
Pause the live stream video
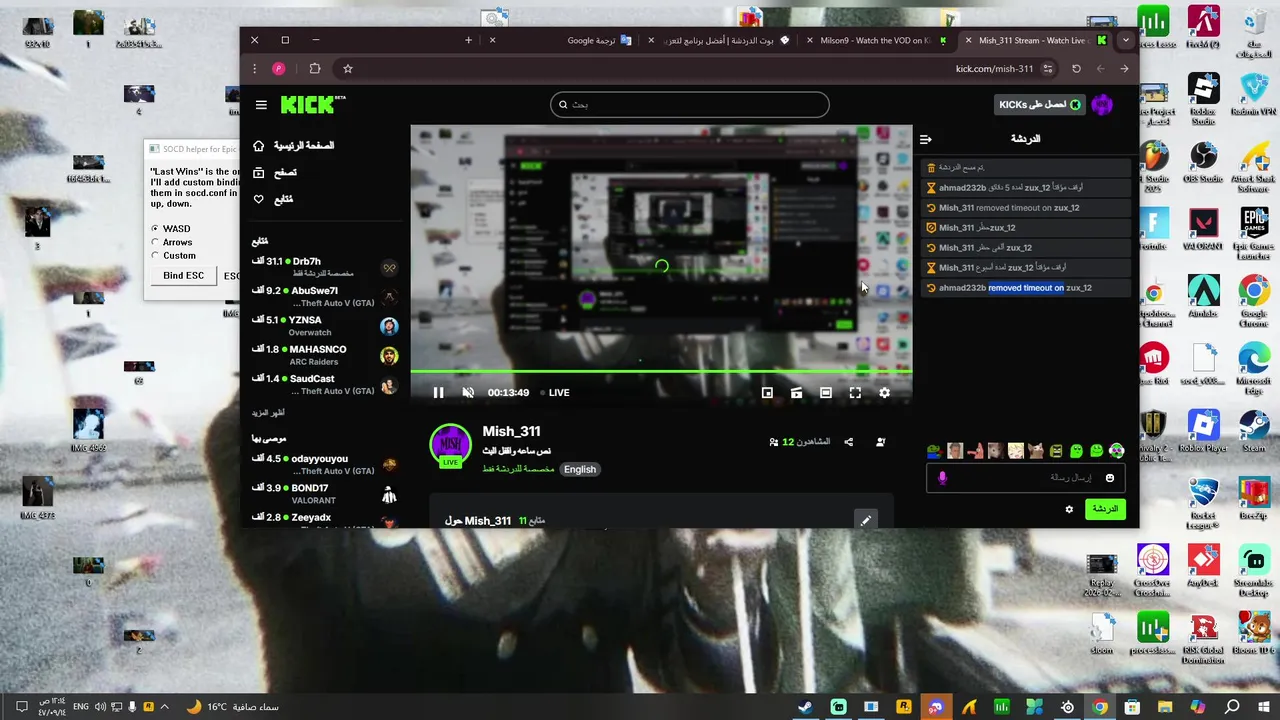438,393
